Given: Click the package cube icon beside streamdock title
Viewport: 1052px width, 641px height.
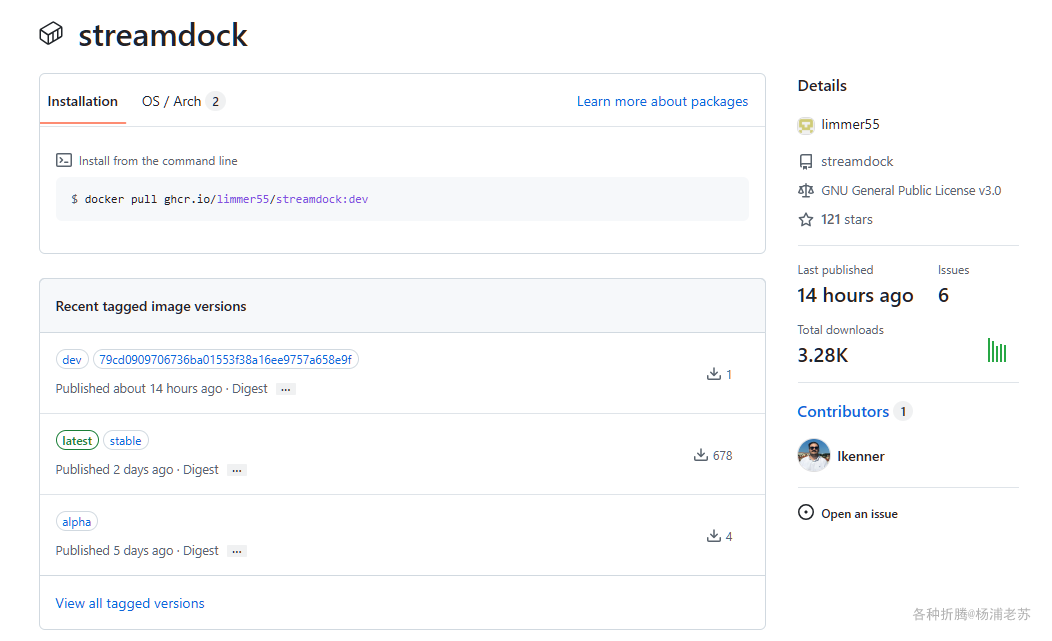Looking at the screenshot, I should point(51,35).
